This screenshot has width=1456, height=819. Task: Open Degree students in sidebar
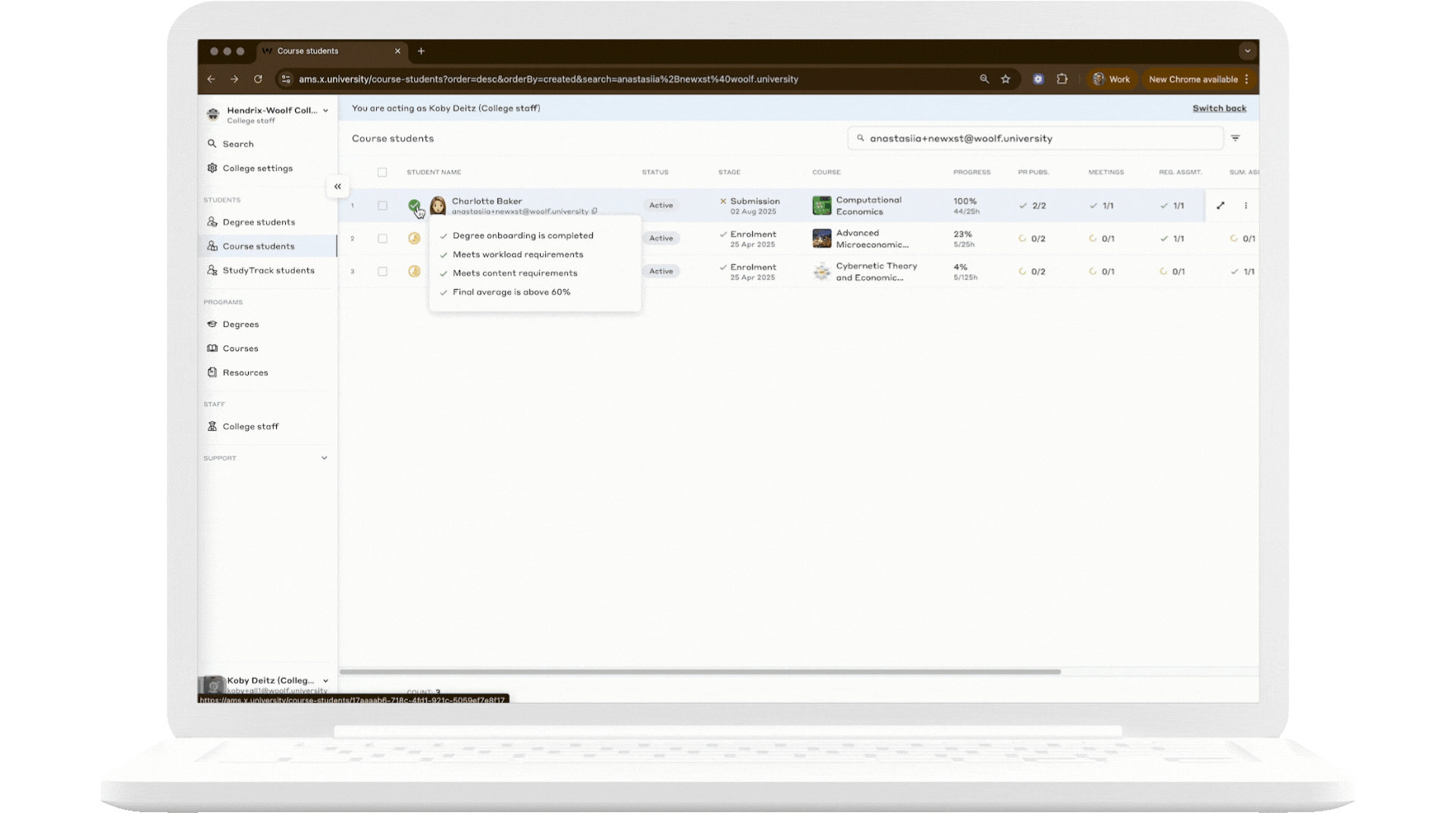point(259,222)
